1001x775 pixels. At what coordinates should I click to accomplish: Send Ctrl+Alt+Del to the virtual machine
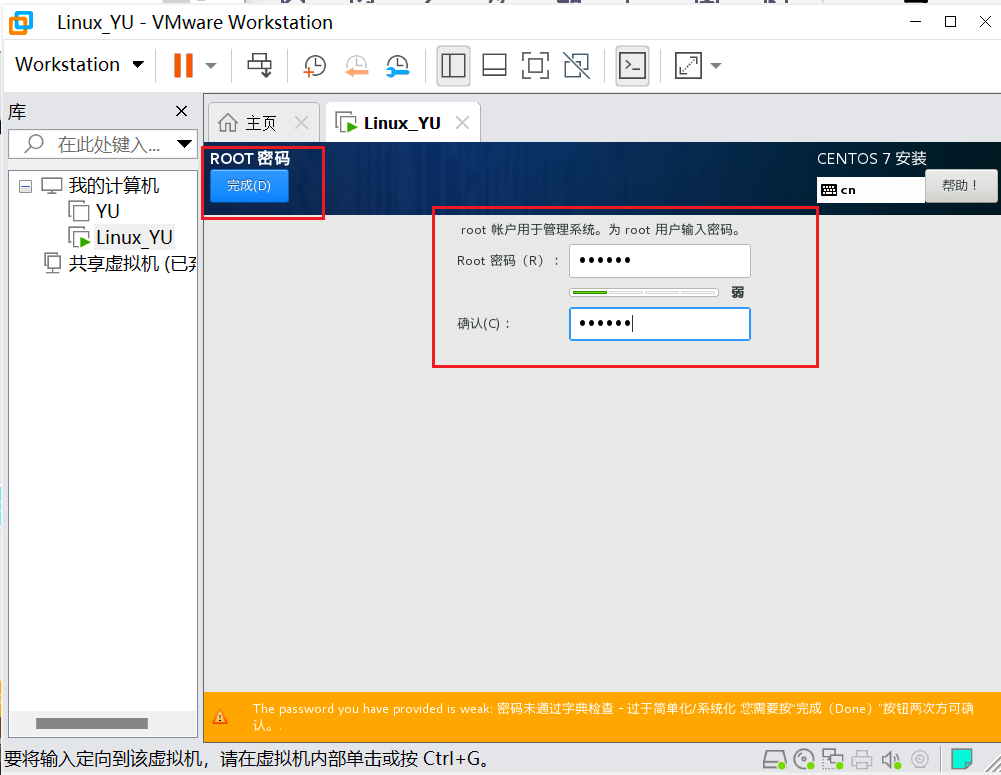(x=259, y=65)
